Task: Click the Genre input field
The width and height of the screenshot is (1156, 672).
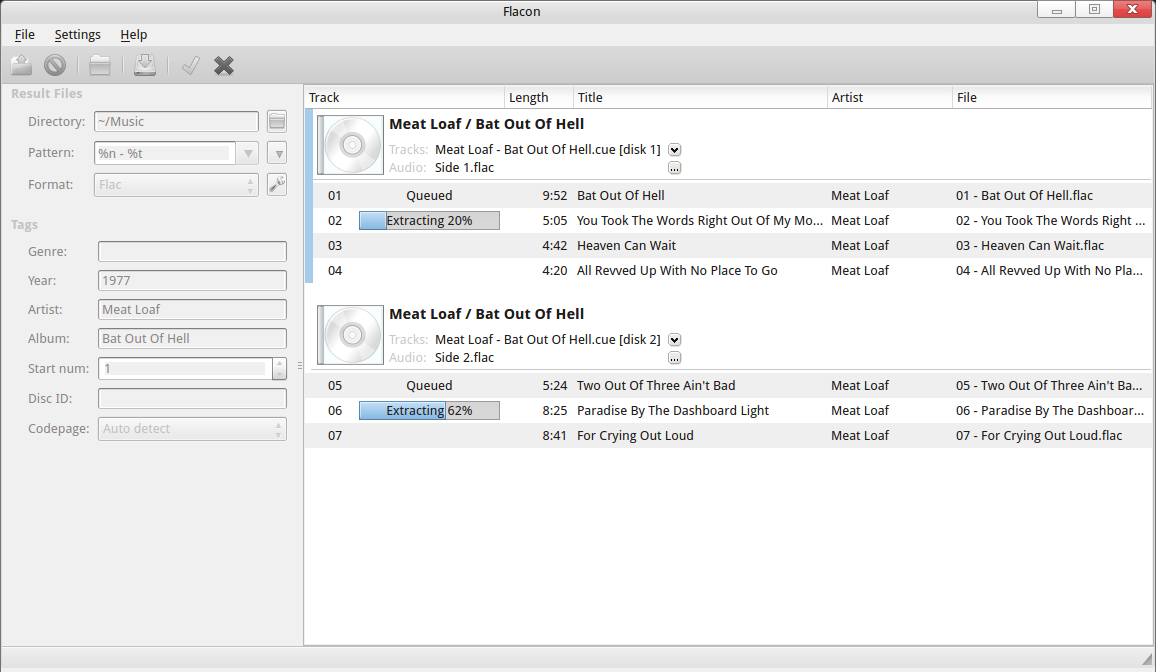Action: pos(192,251)
